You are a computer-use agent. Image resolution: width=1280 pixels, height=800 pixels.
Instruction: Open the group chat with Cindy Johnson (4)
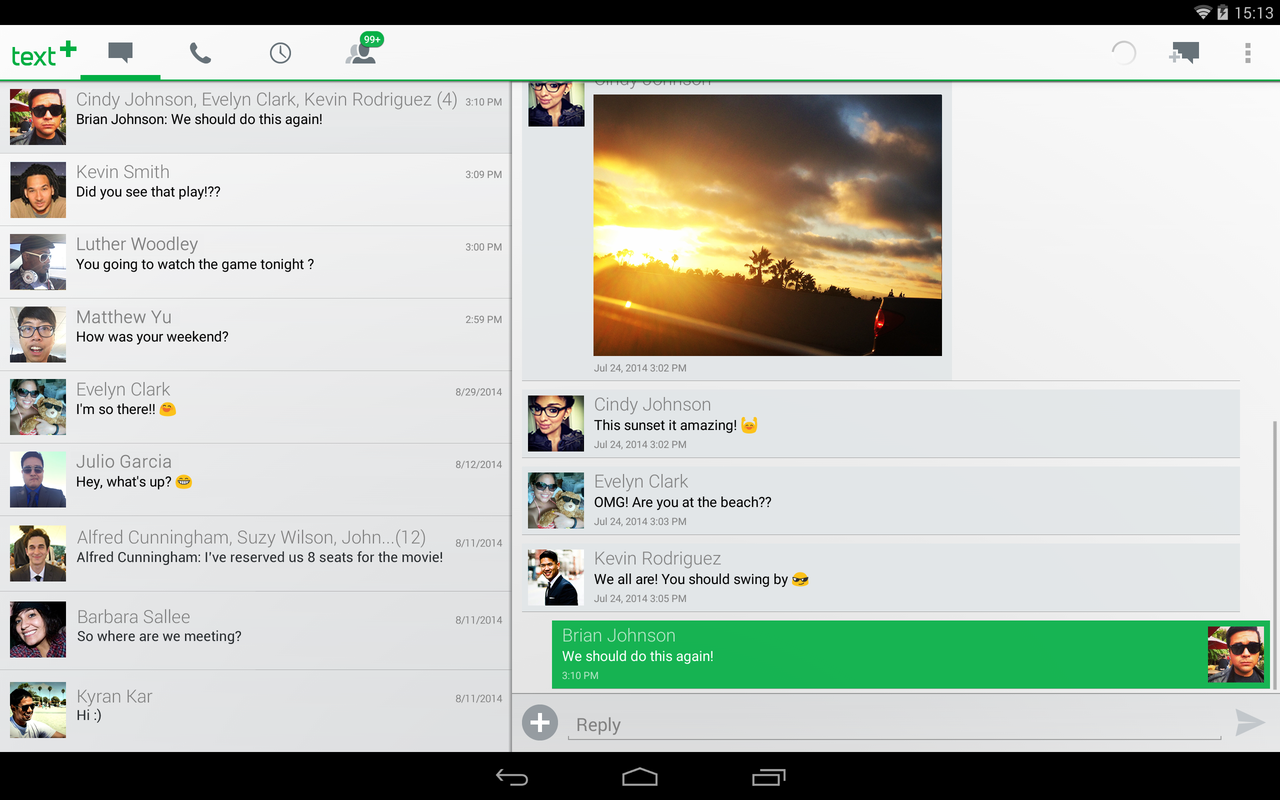tap(256, 117)
